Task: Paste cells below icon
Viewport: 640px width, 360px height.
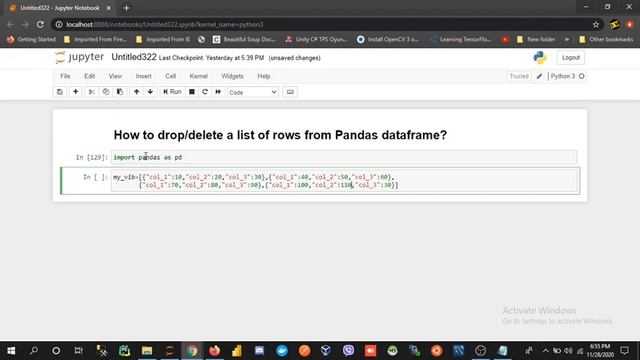Action: [x=120, y=92]
